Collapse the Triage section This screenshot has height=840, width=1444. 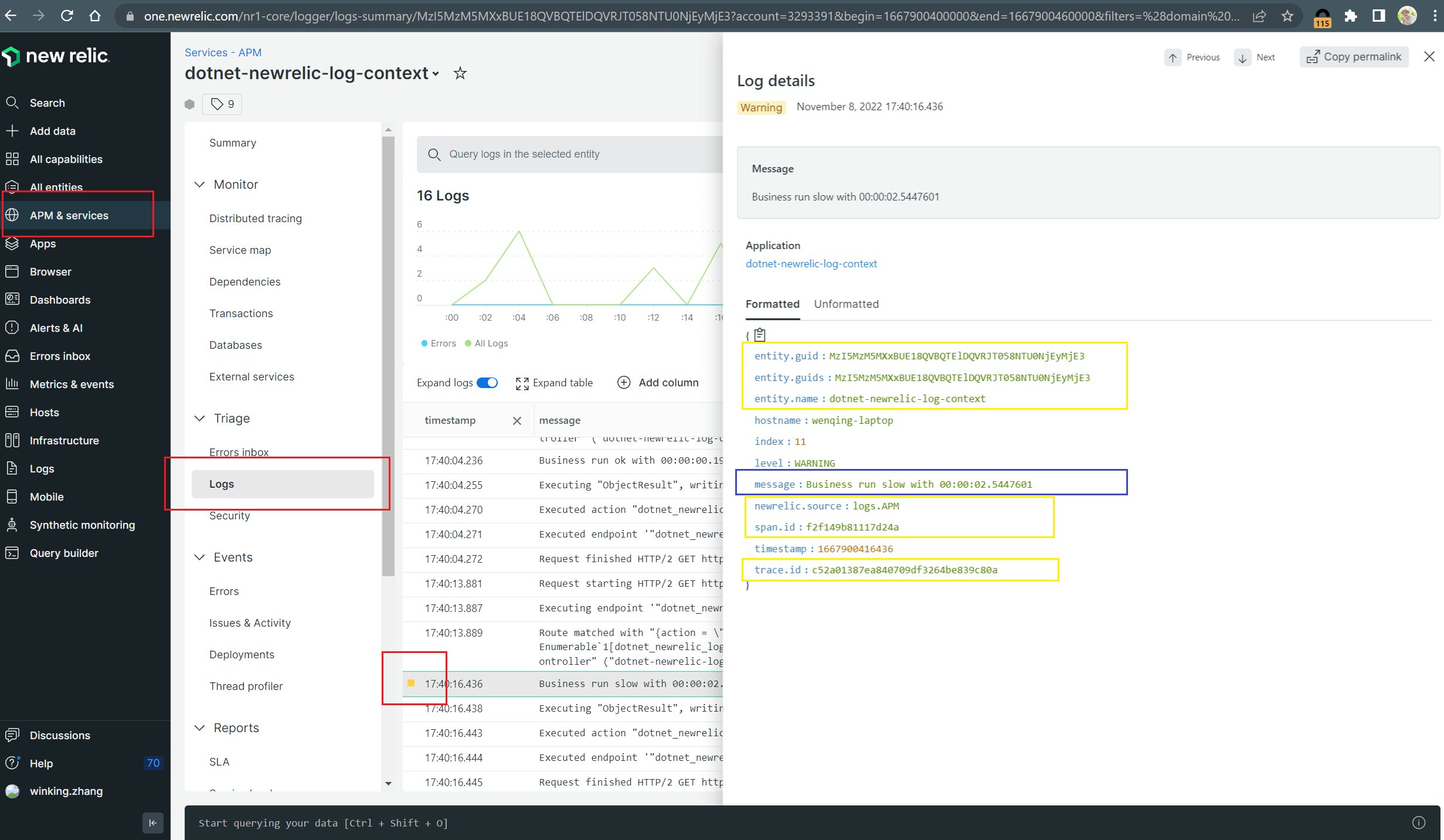(199, 419)
